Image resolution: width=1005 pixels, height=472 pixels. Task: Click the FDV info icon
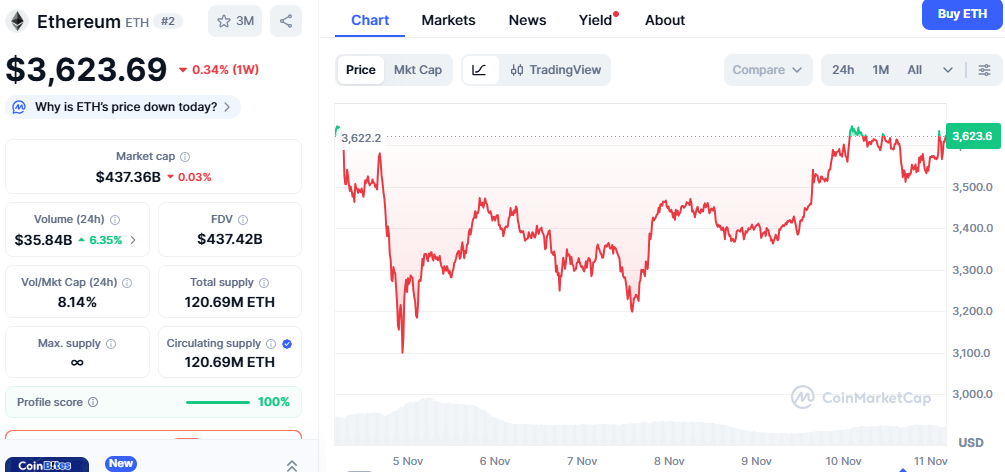[243, 220]
